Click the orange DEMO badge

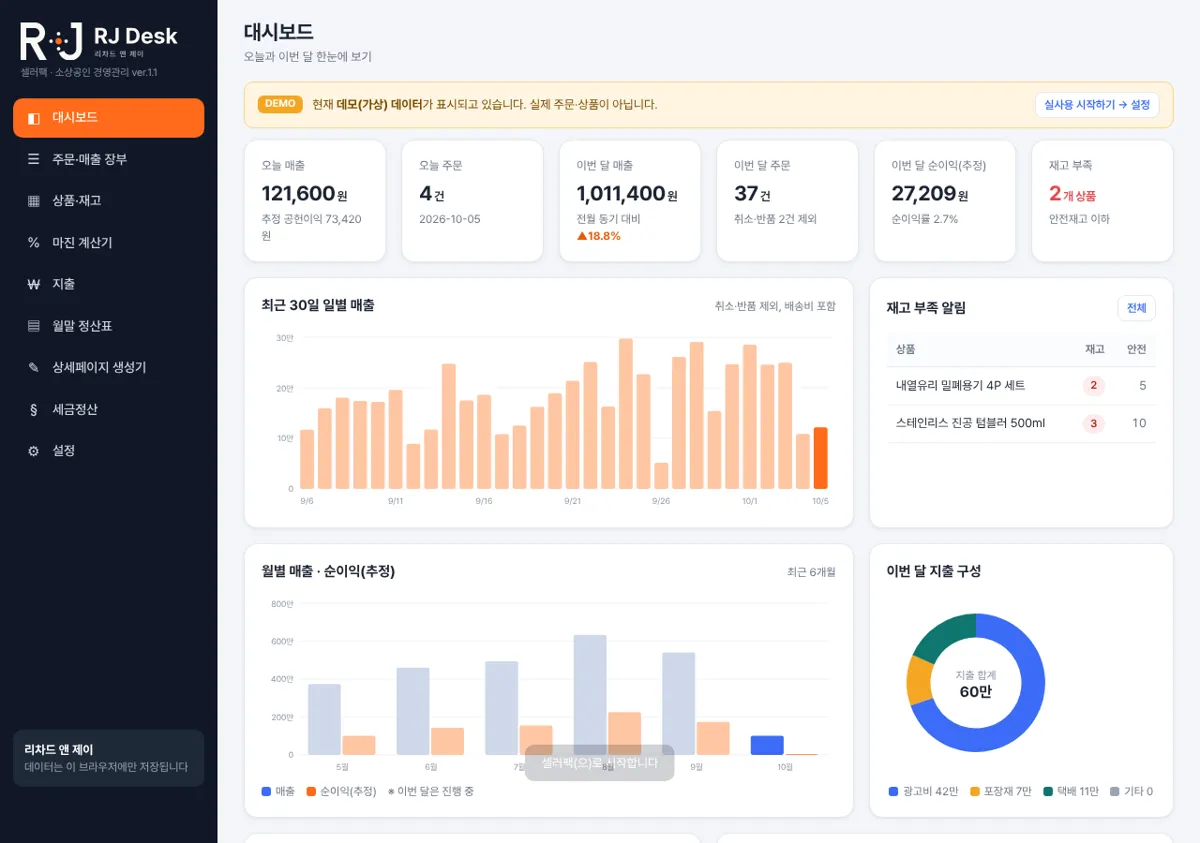280,104
